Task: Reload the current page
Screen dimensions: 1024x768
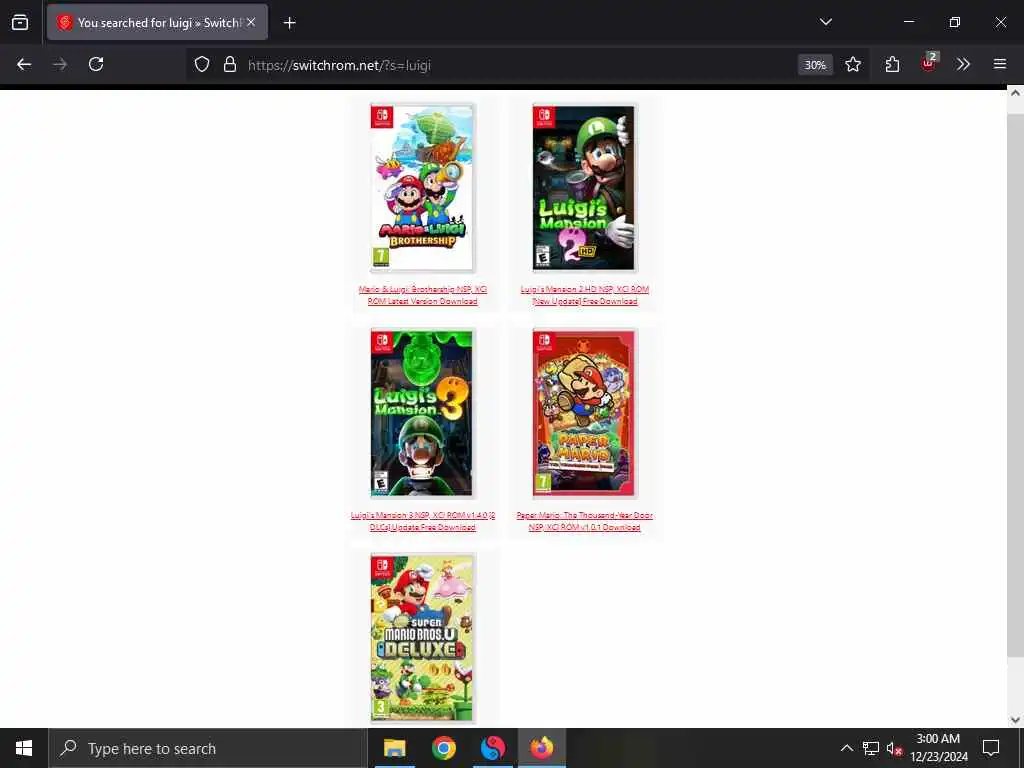Action: 96,65
